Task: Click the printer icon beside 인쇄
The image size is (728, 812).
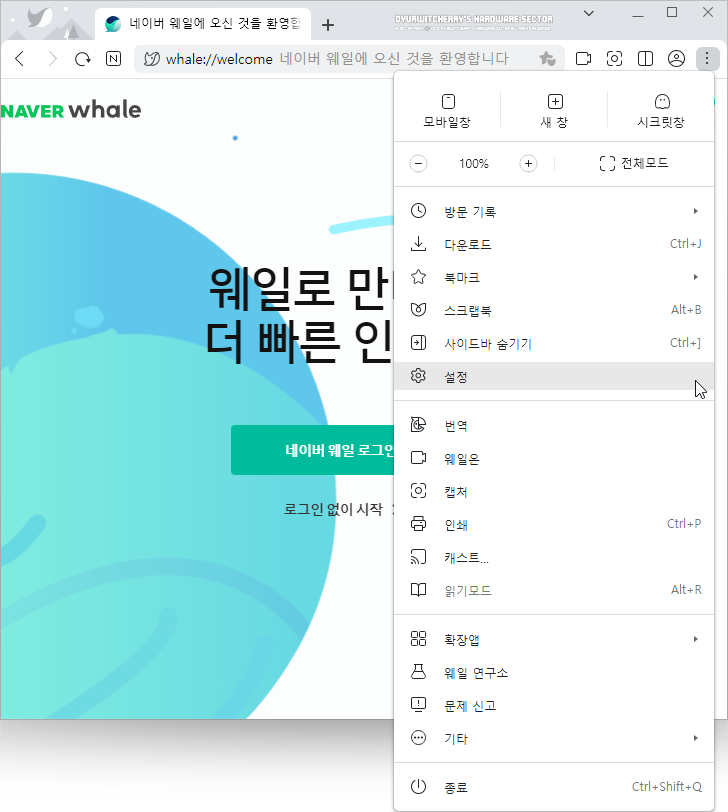Action: coord(418,524)
